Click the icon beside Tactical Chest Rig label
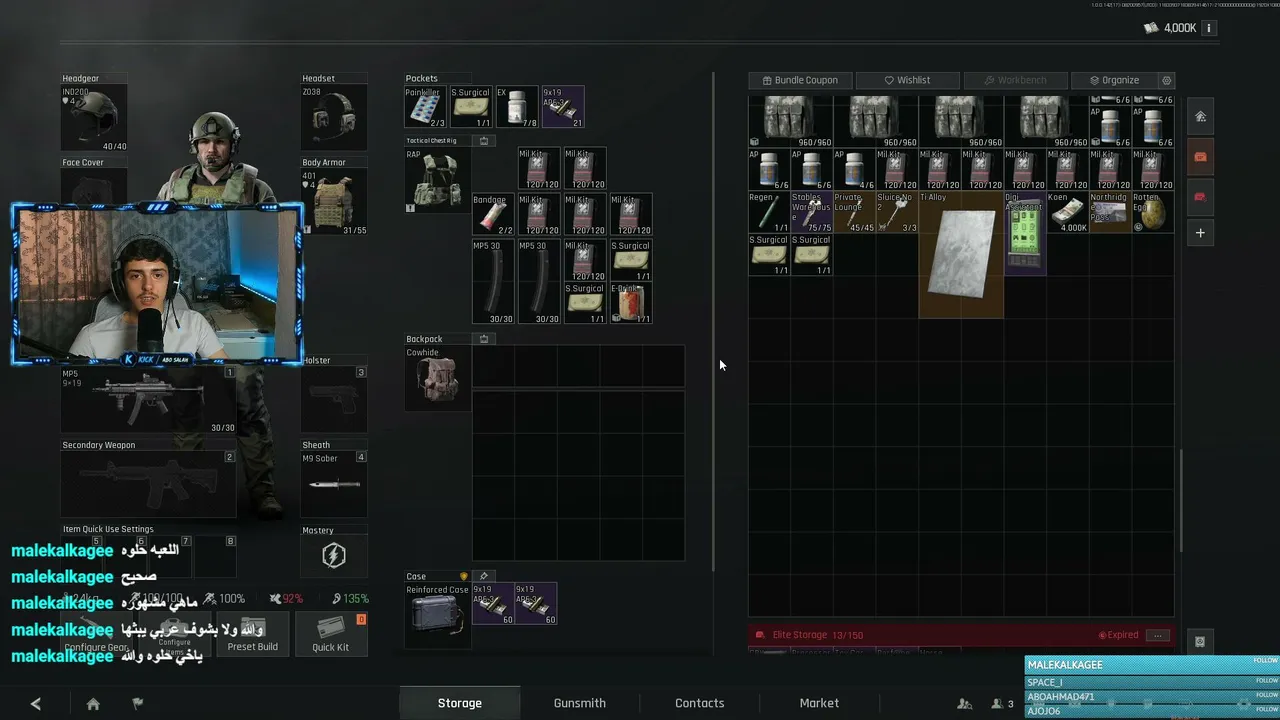The image size is (1280, 720). point(484,141)
